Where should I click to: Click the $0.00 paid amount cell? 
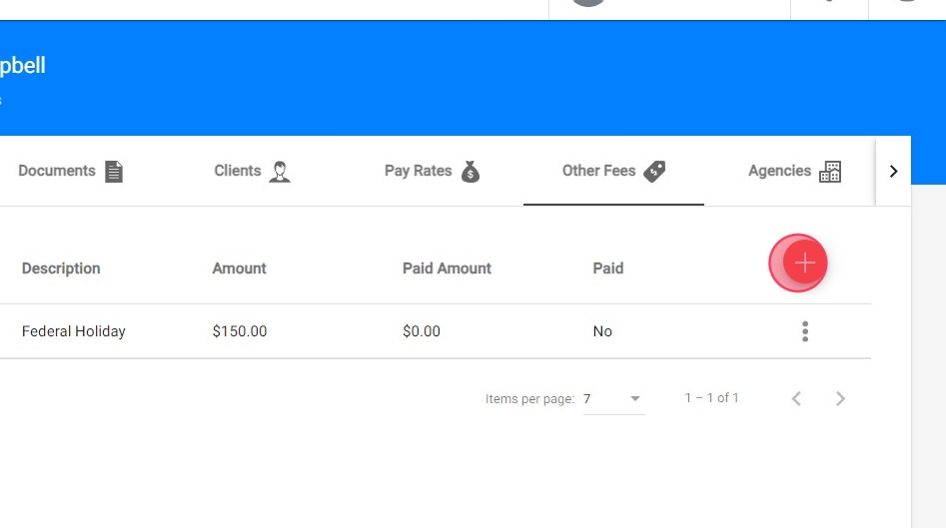pyautogui.click(x=421, y=331)
